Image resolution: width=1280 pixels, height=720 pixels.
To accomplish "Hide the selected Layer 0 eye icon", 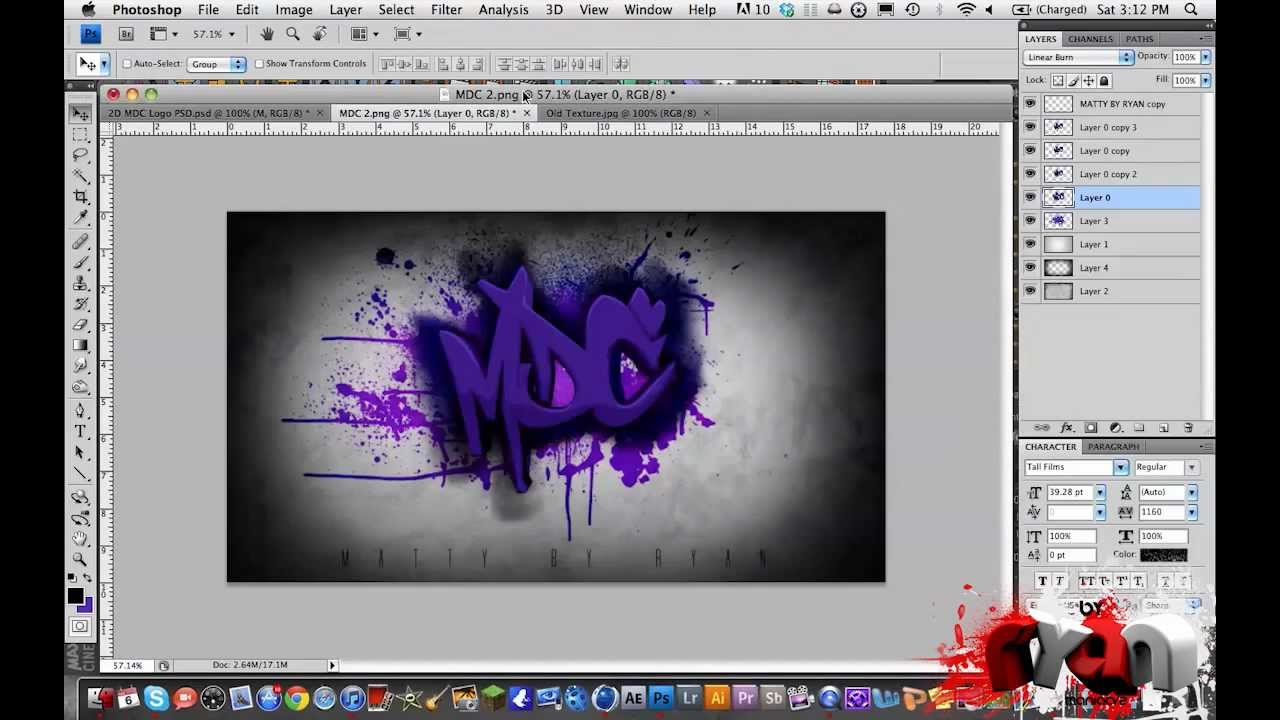I will coord(1030,197).
